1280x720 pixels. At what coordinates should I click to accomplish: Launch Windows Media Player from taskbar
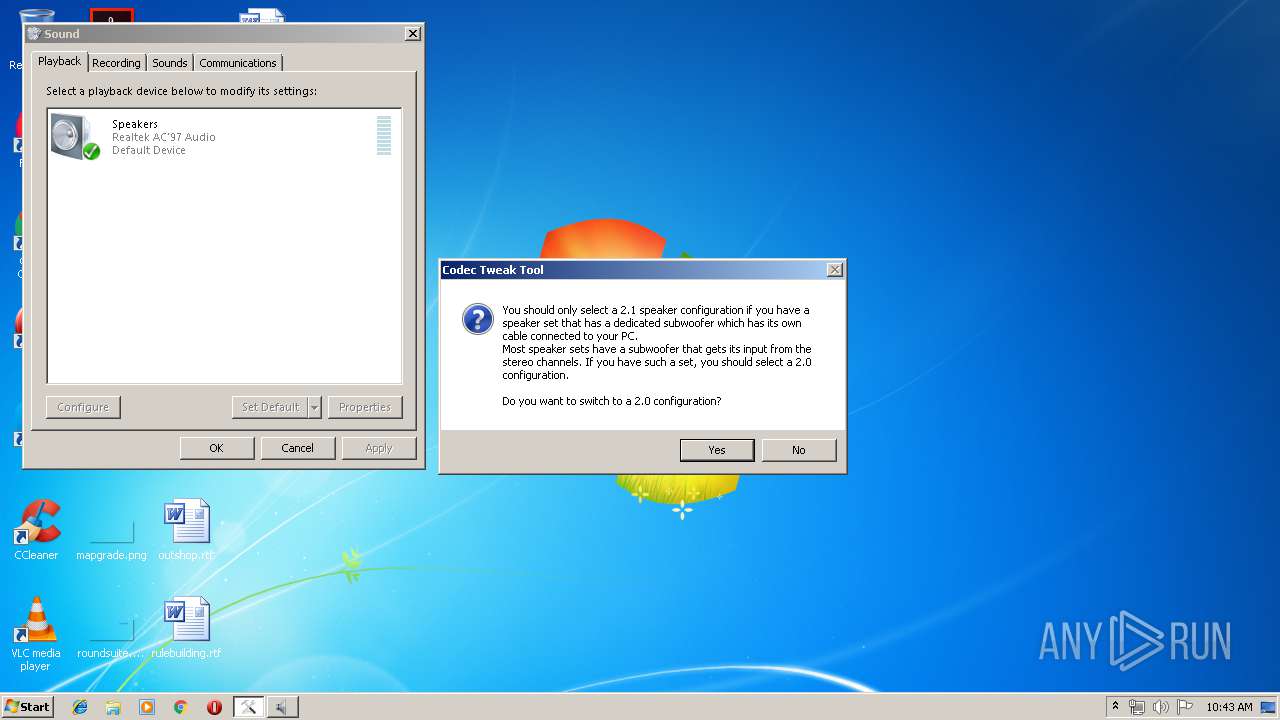[147, 707]
